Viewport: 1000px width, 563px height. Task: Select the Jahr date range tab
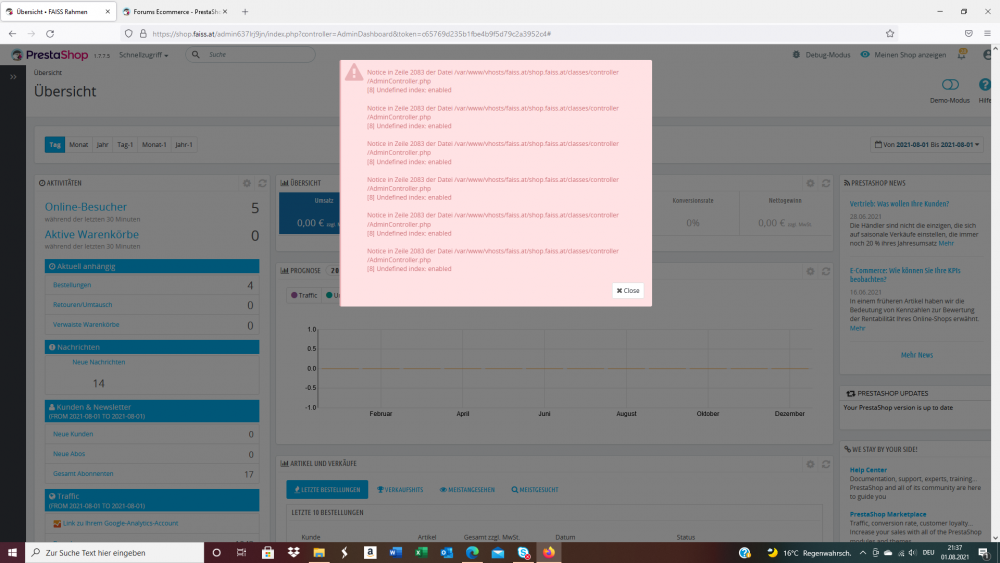[x=102, y=145]
